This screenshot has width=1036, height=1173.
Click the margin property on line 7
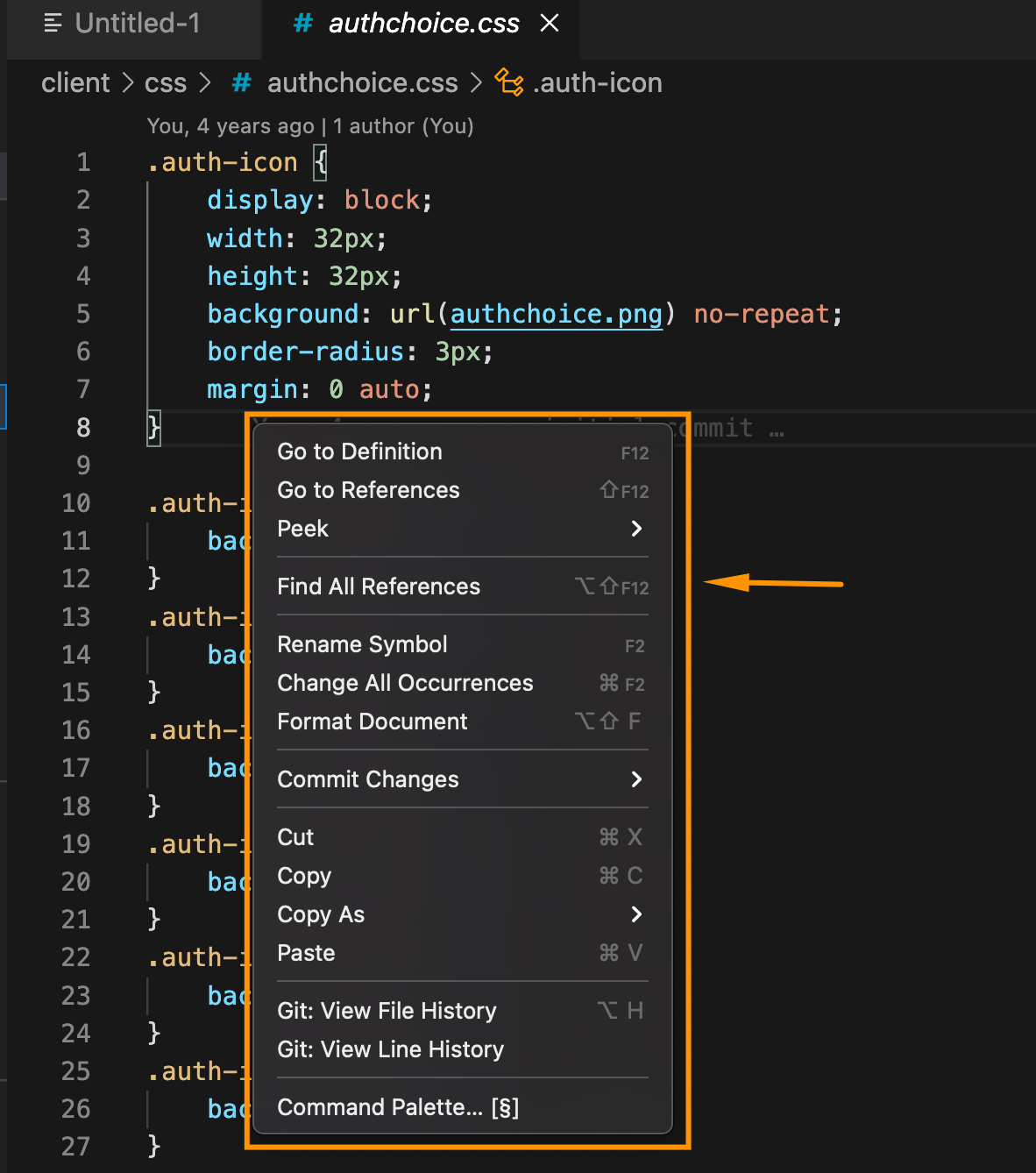coord(252,390)
